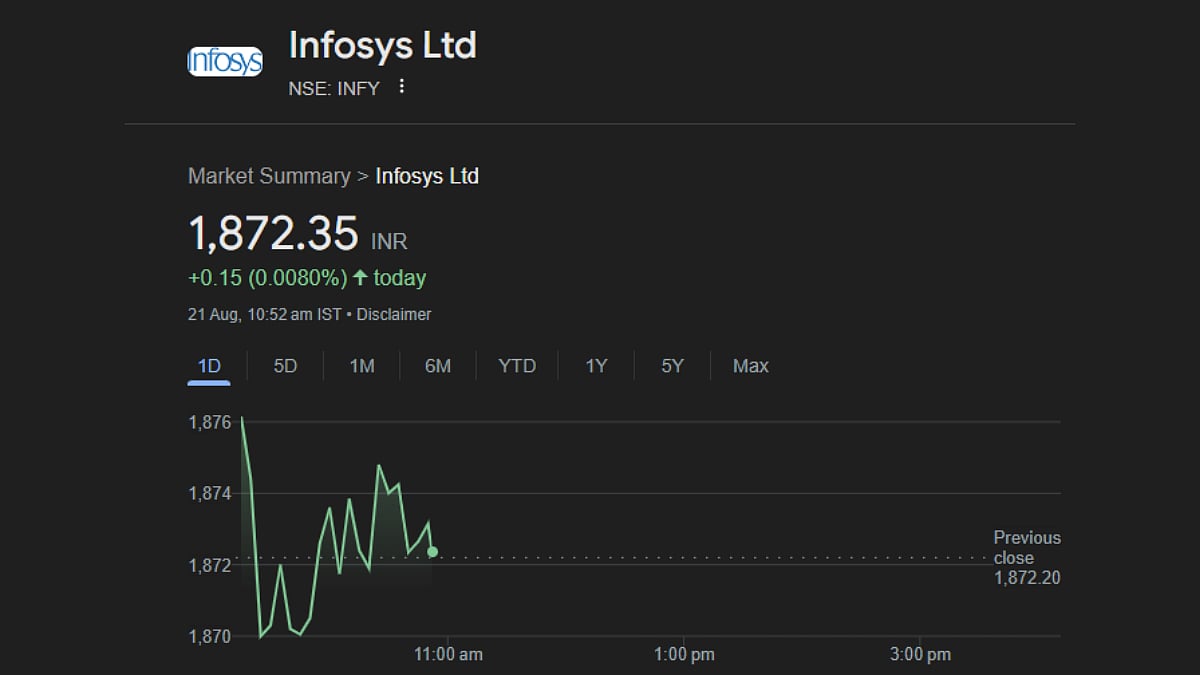Click the 21 Aug, 10:52 am IST timestamp

265,314
